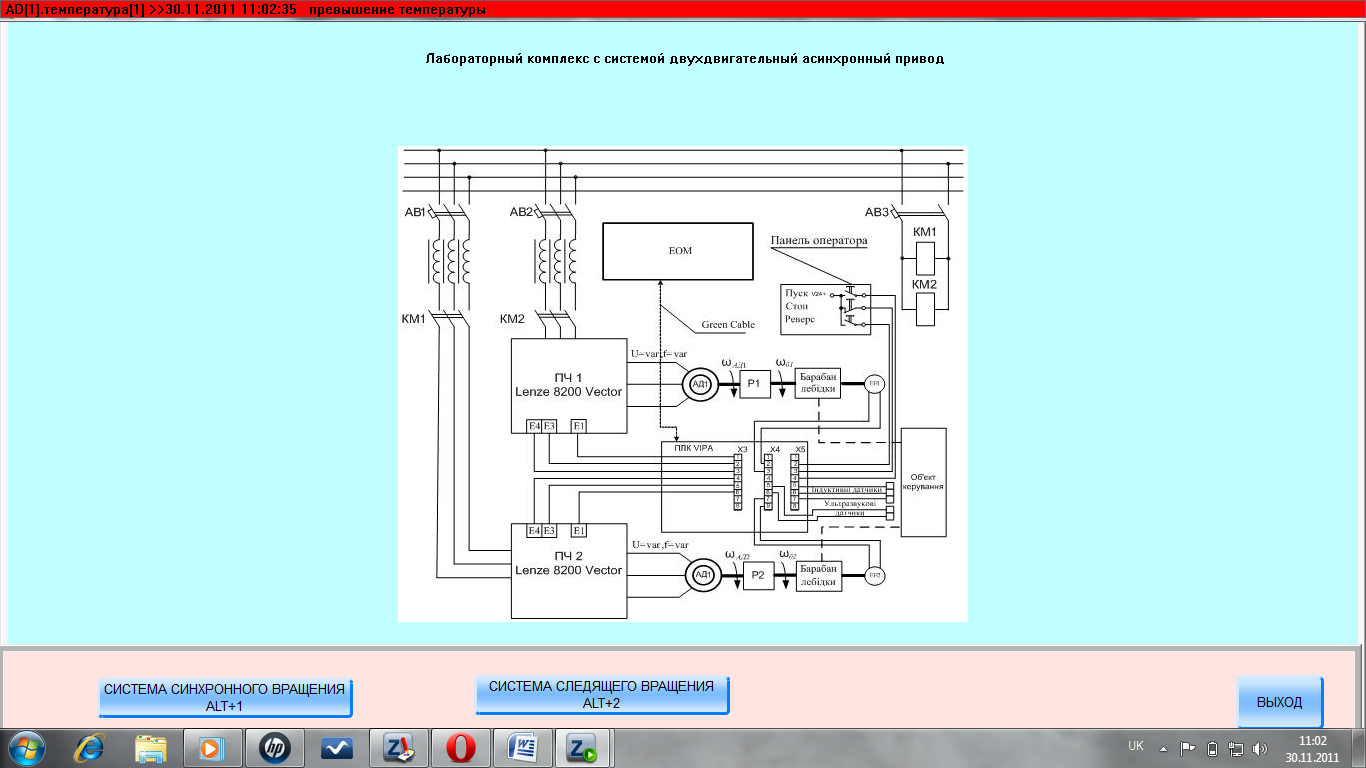
Task: Open the Opera browser taskbar icon
Action: (x=460, y=748)
